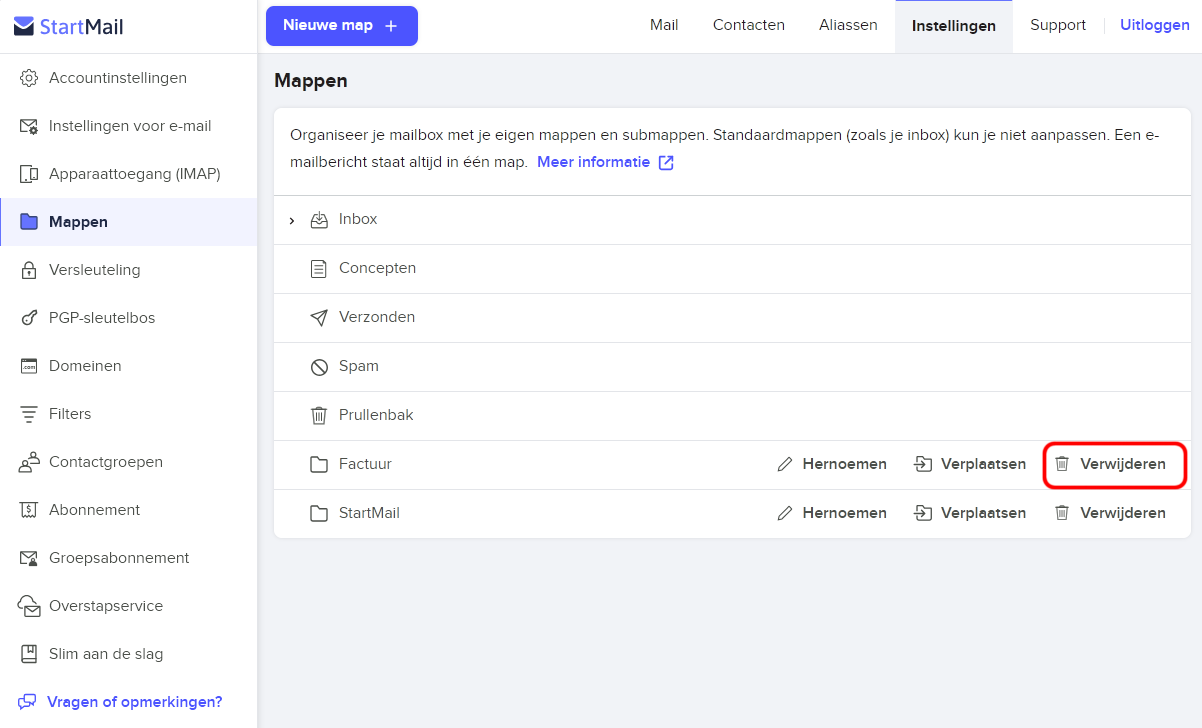Open the Aliassen tab
The width and height of the screenshot is (1202, 728).
click(x=848, y=25)
